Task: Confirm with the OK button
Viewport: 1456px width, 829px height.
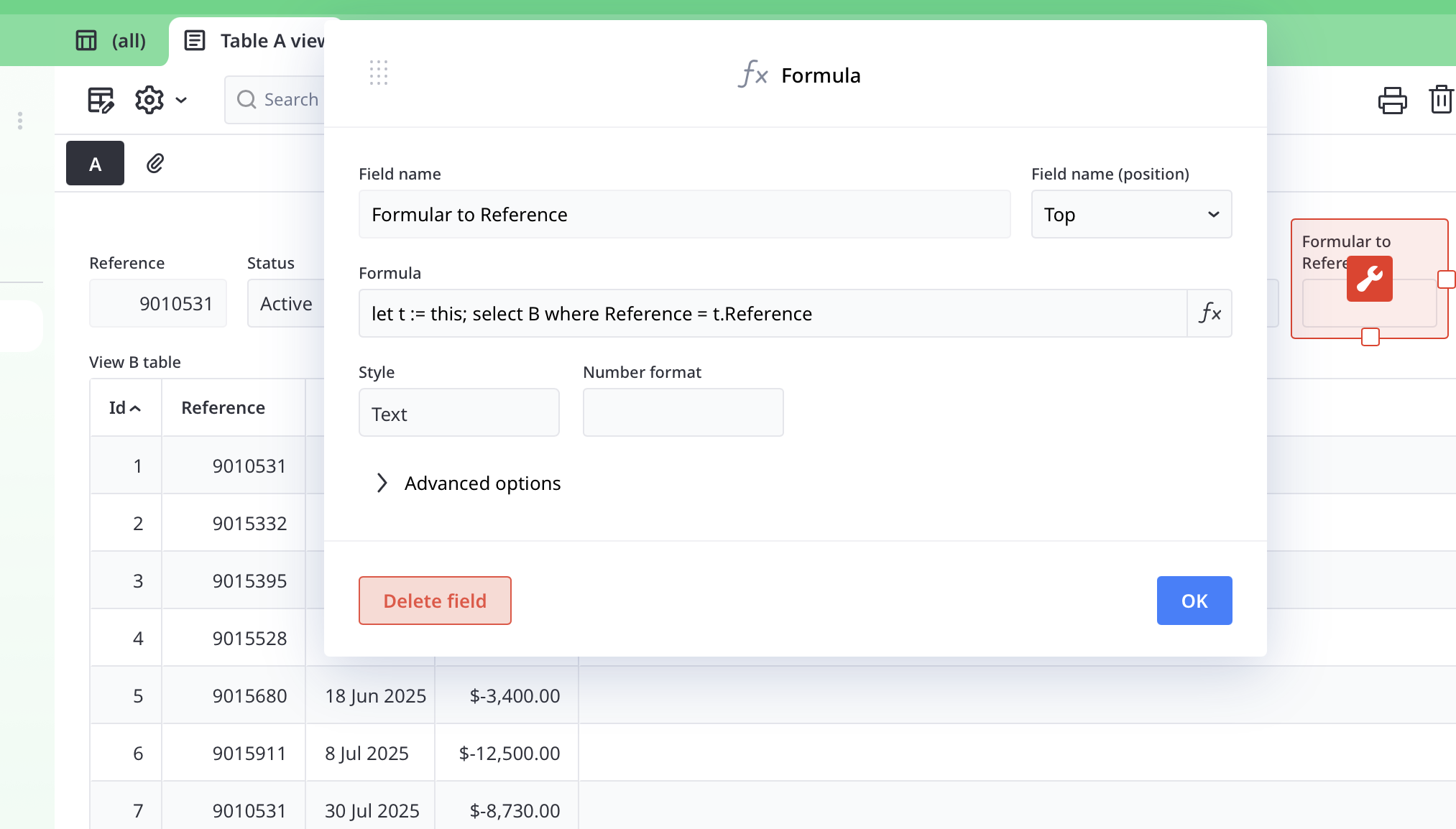Action: click(1194, 601)
